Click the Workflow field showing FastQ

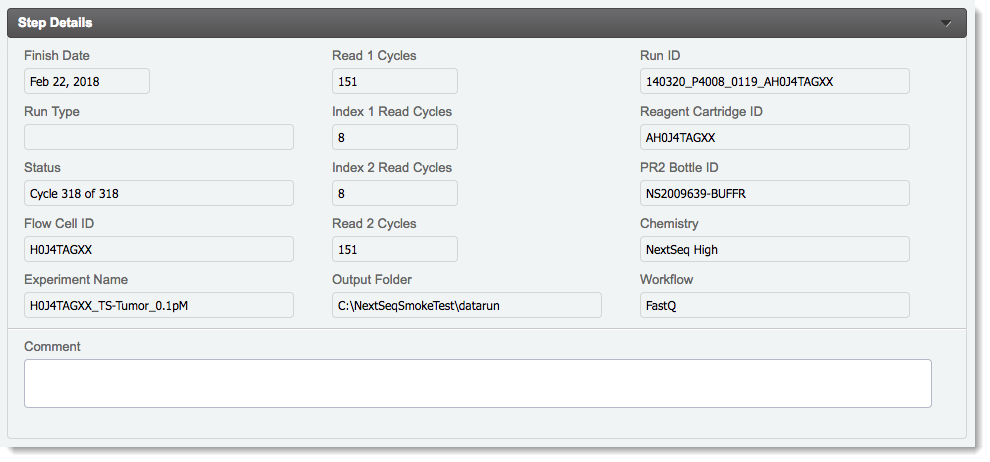775,305
